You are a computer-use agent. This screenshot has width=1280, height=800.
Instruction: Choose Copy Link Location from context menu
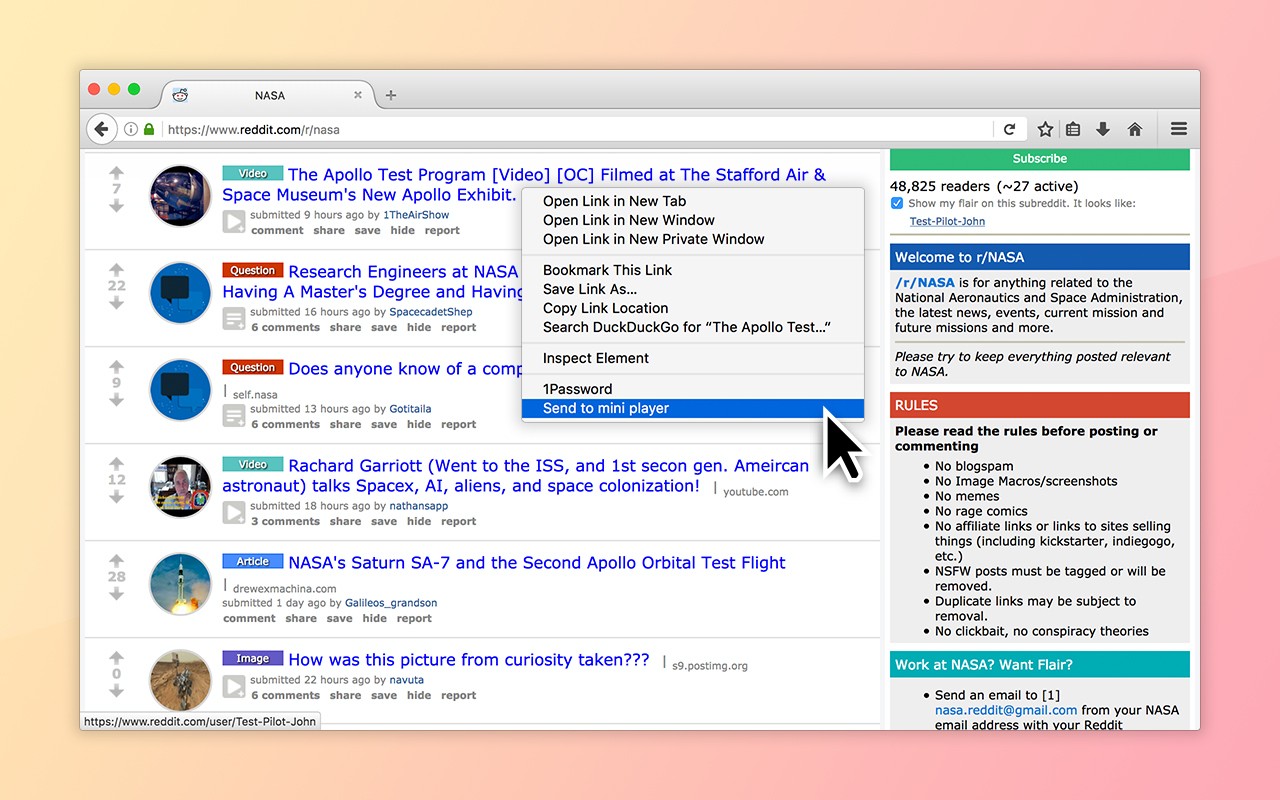[605, 308]
